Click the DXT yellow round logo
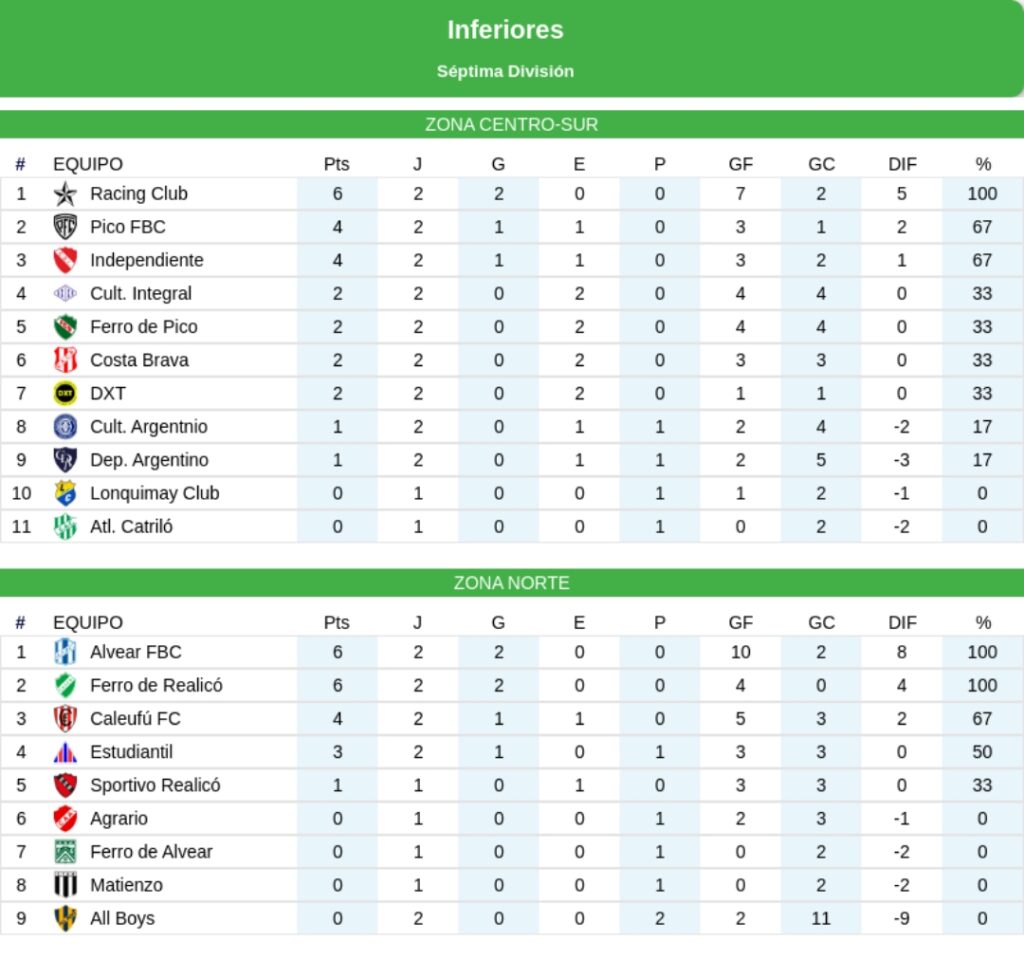1024x978 pixels. point(65,393)
